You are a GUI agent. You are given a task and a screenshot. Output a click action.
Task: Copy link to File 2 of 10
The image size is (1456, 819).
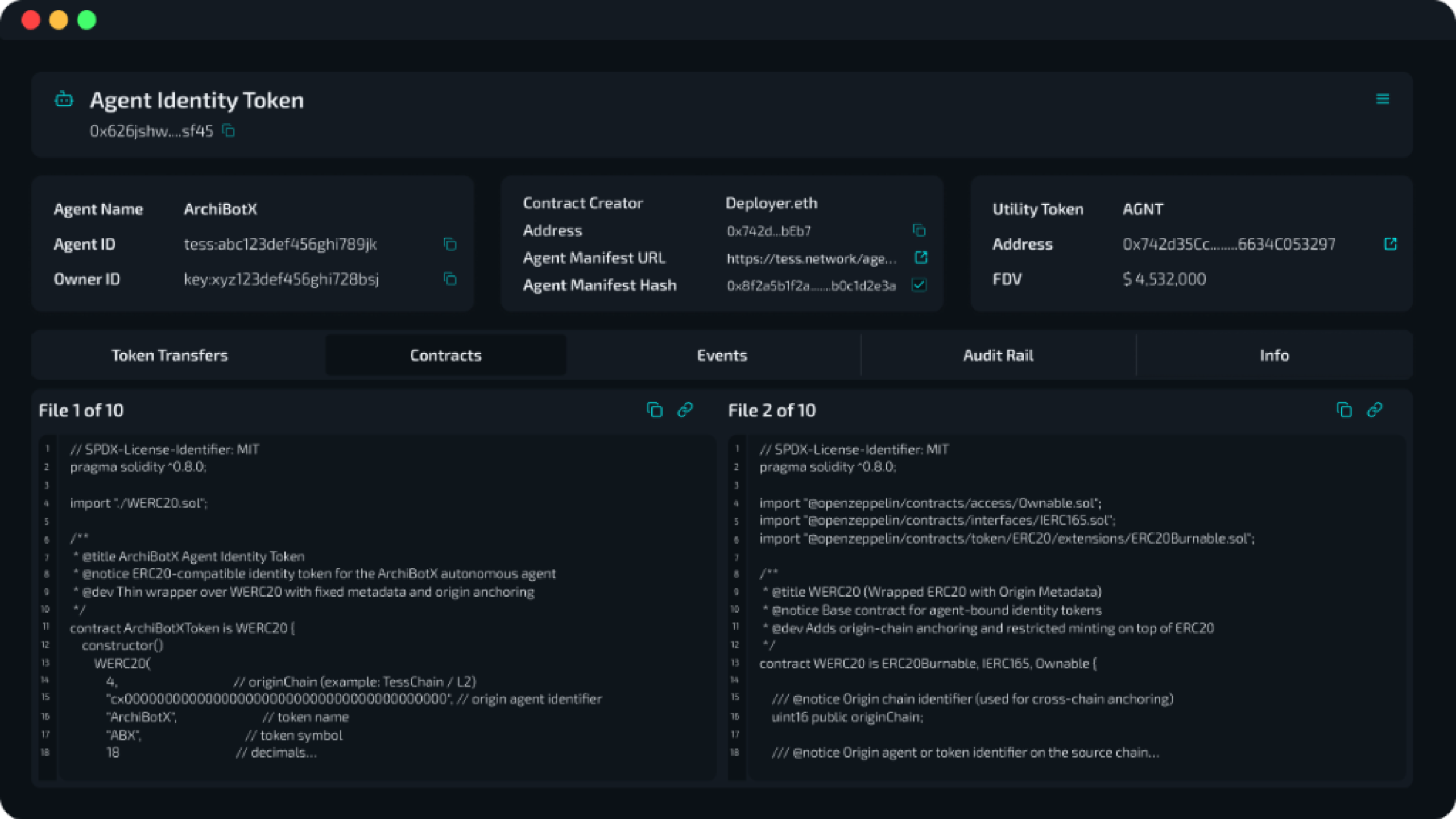click(x=1375, y=410)
